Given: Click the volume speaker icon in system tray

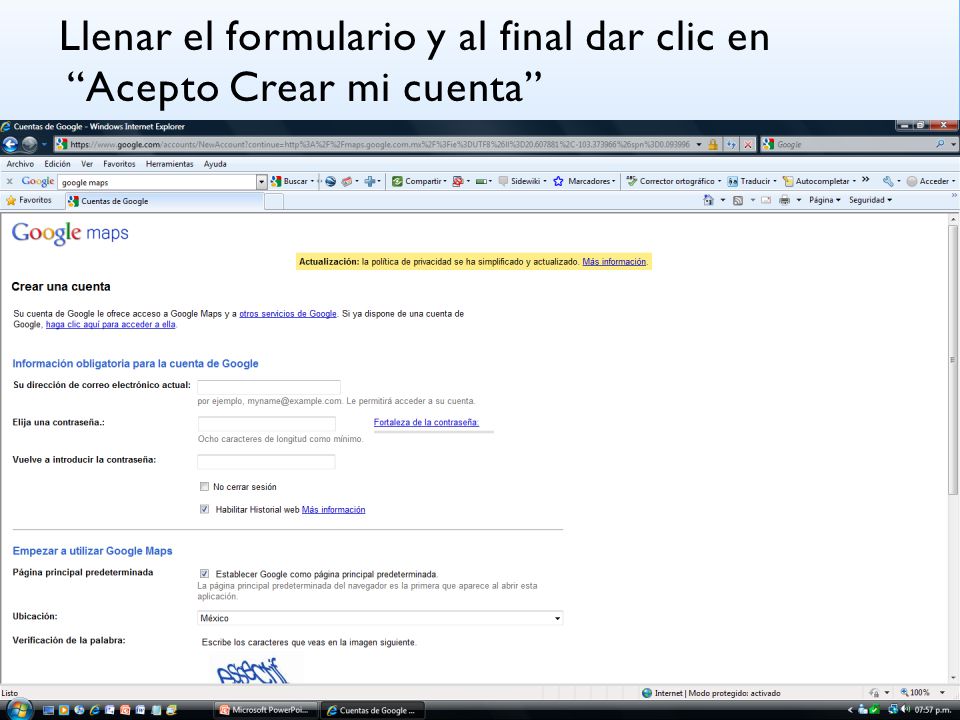Looking at the screenshot, I should pos(905,710).
